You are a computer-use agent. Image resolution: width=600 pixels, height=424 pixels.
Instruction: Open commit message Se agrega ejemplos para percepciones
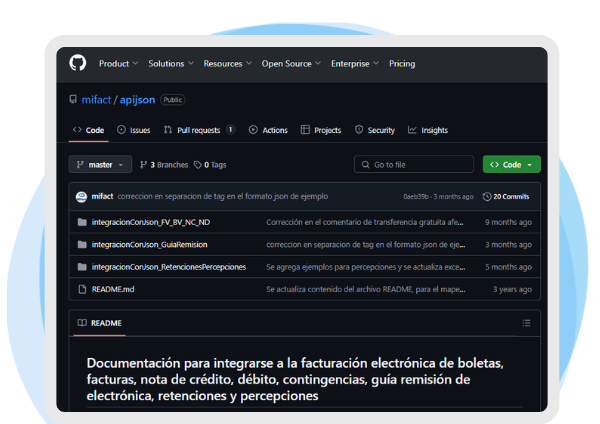click(x=366, y=267)
